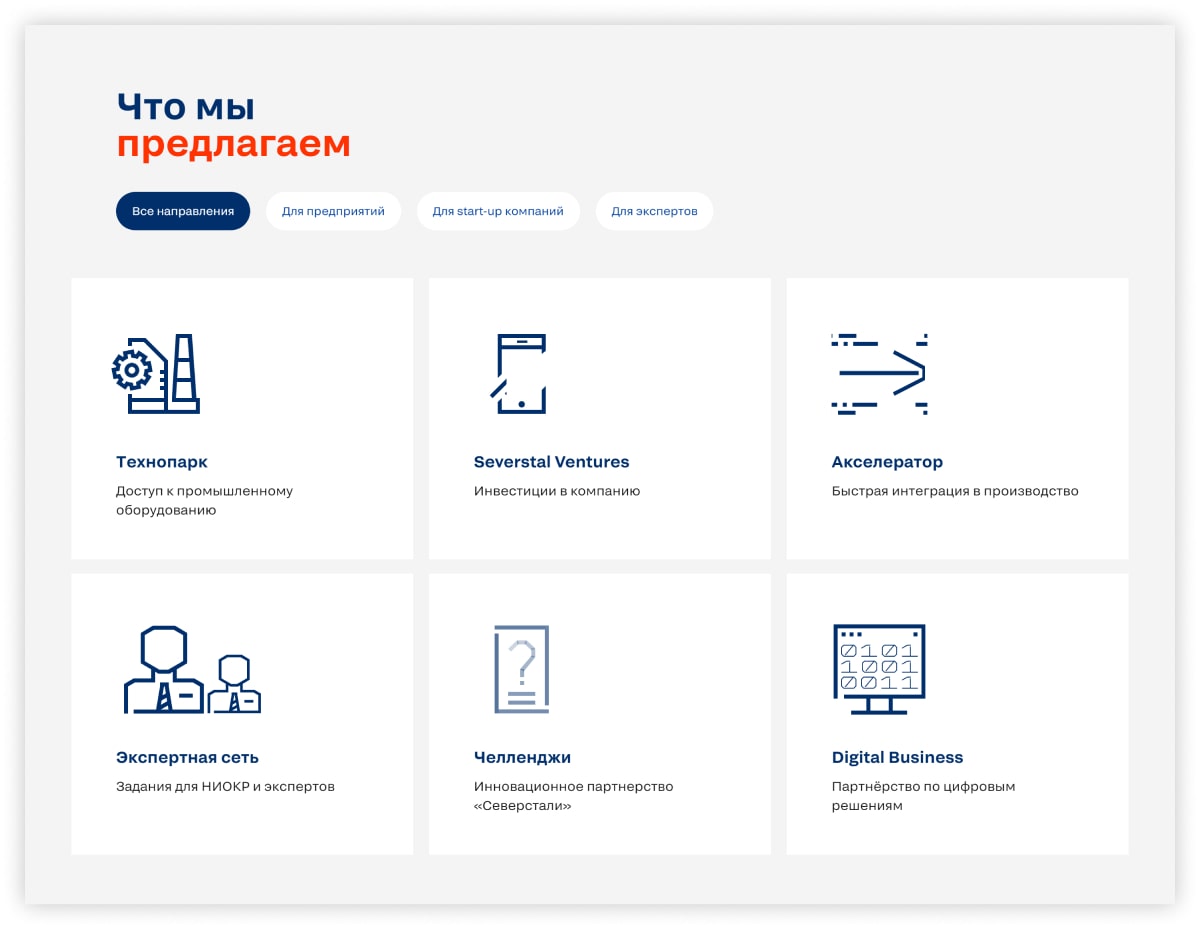Screen dimensions: 1200x930
Task: Switch to the "Для предприятий" filter
Action: pyautogui.click(x=333, y=211)
